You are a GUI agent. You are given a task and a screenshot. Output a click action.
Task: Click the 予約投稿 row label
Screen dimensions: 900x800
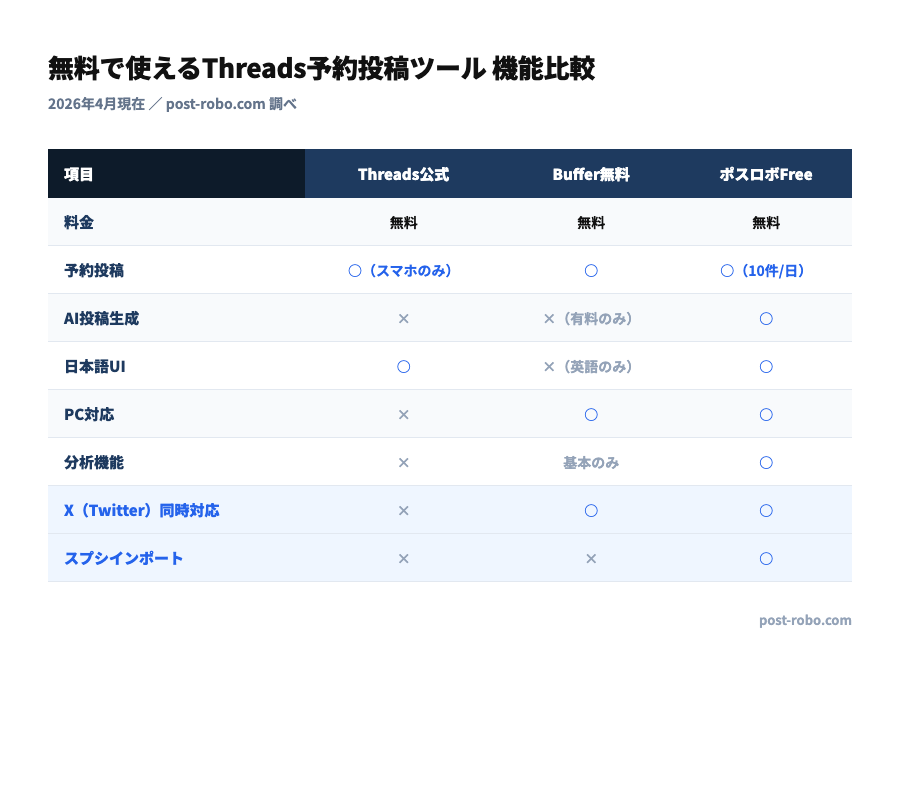coord(94,270)
